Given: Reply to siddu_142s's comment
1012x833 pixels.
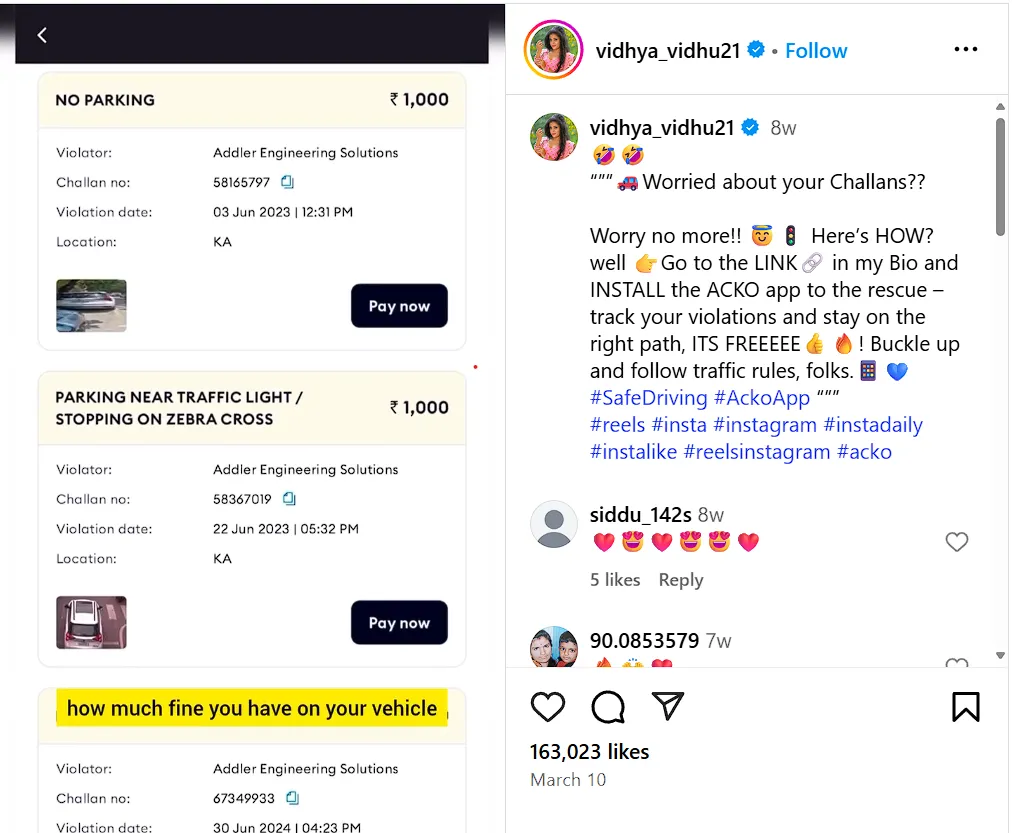Looking at the screenshot, I should click(680, 580).
